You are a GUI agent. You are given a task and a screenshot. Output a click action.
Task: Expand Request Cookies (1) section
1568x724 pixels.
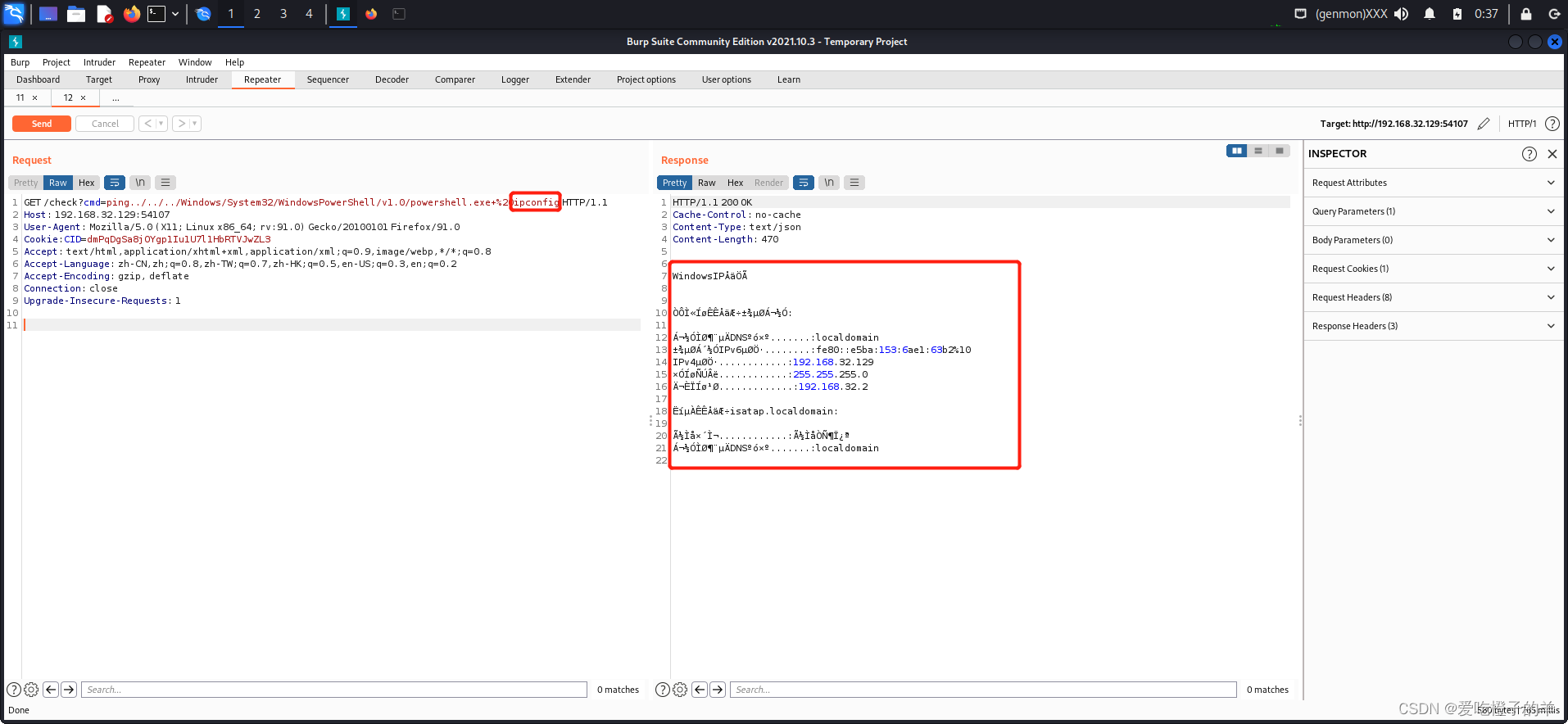click(x=1434, y=269)
